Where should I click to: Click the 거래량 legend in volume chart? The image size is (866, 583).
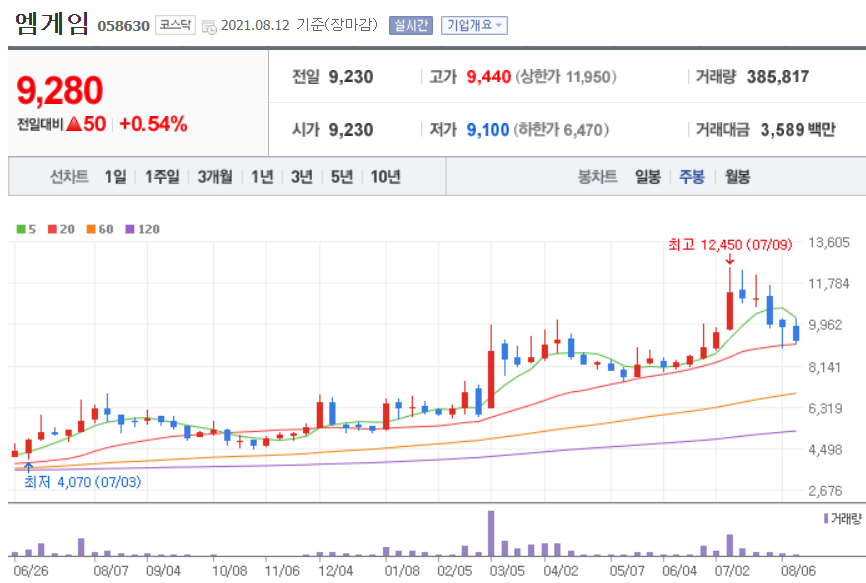tap(842, 518)
